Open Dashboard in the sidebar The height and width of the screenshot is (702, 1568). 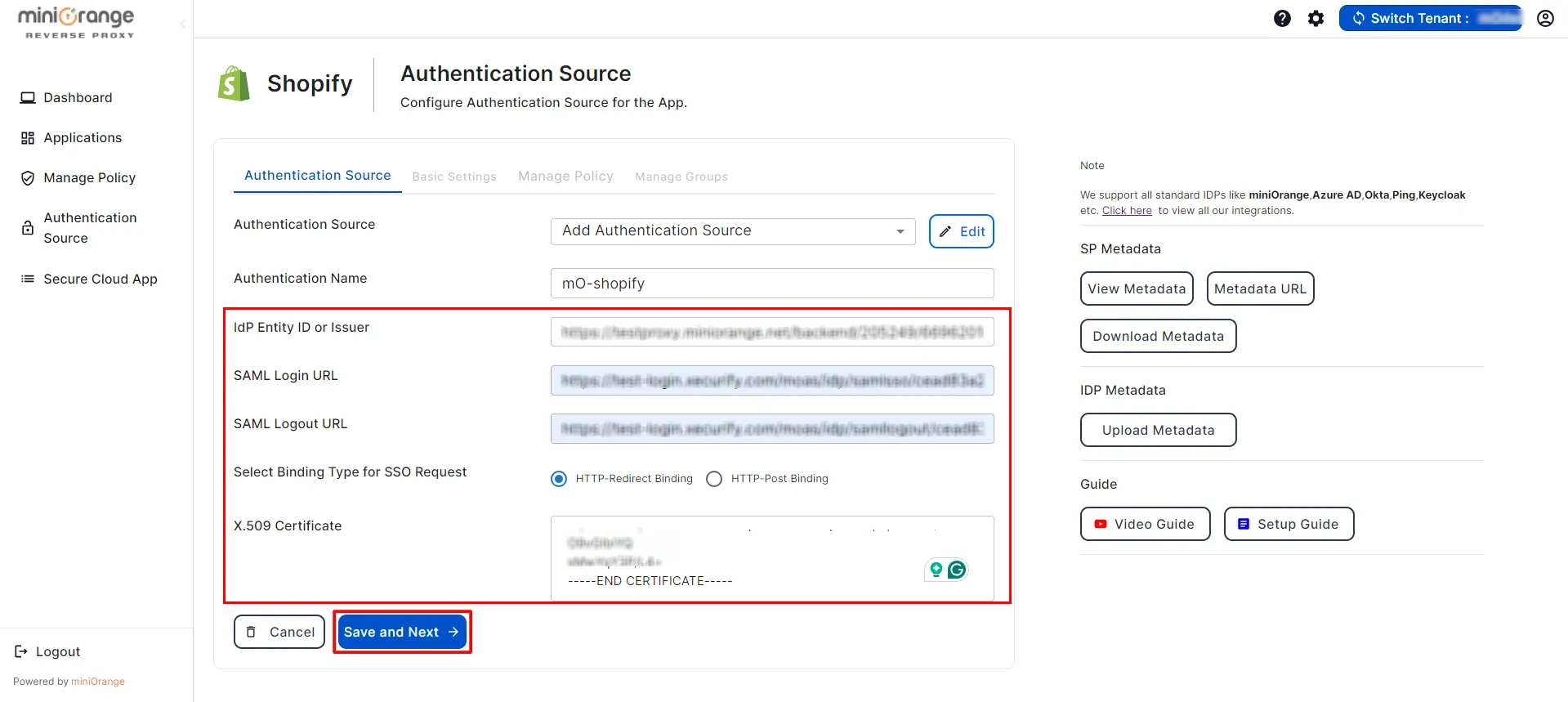coord(78,98)
